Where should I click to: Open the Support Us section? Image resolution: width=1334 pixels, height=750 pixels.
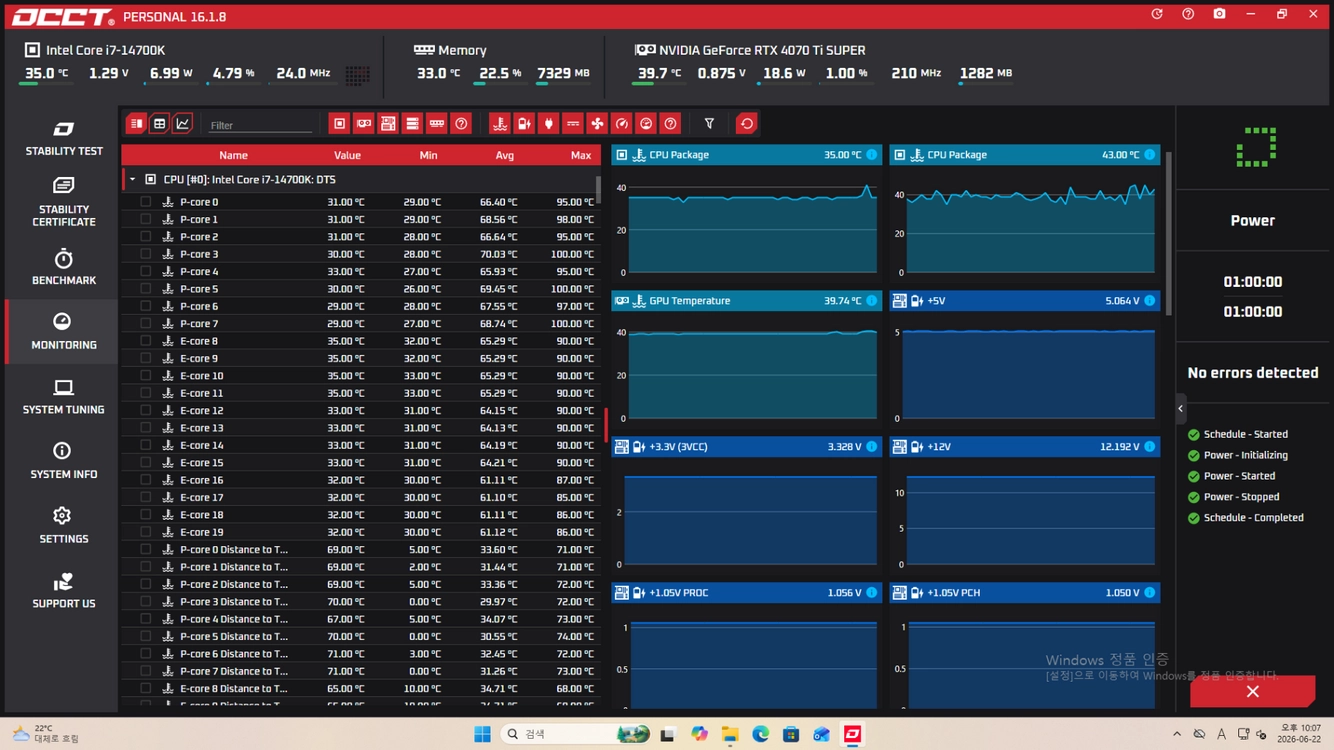click(x=63, y=591)
